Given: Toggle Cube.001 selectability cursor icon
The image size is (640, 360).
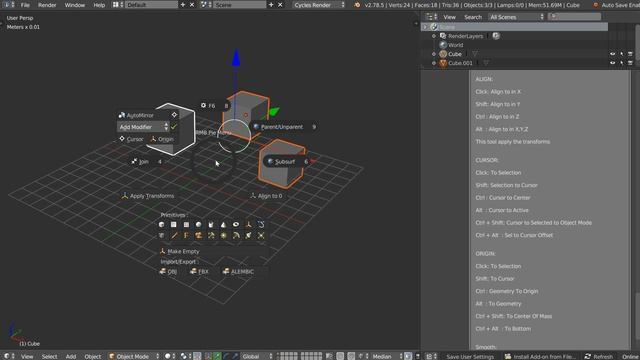Looking at the screenshot, I should [622, 63].
